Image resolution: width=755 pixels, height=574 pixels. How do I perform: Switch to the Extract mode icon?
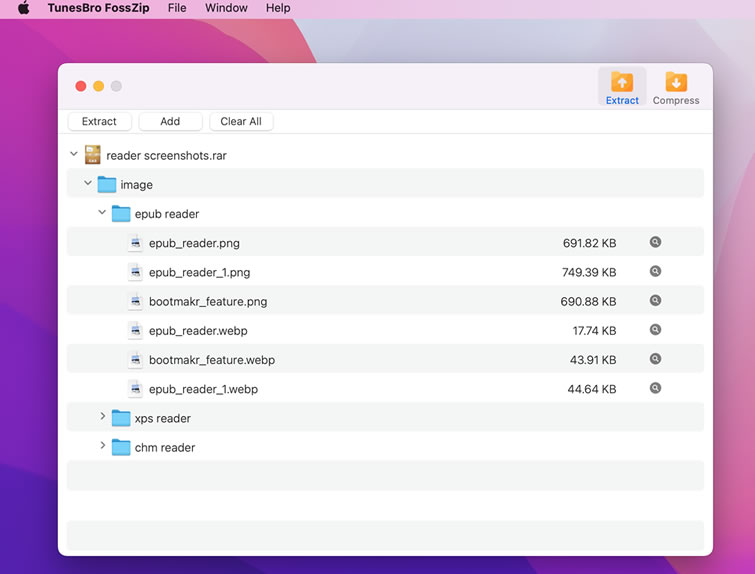[622, 87]
